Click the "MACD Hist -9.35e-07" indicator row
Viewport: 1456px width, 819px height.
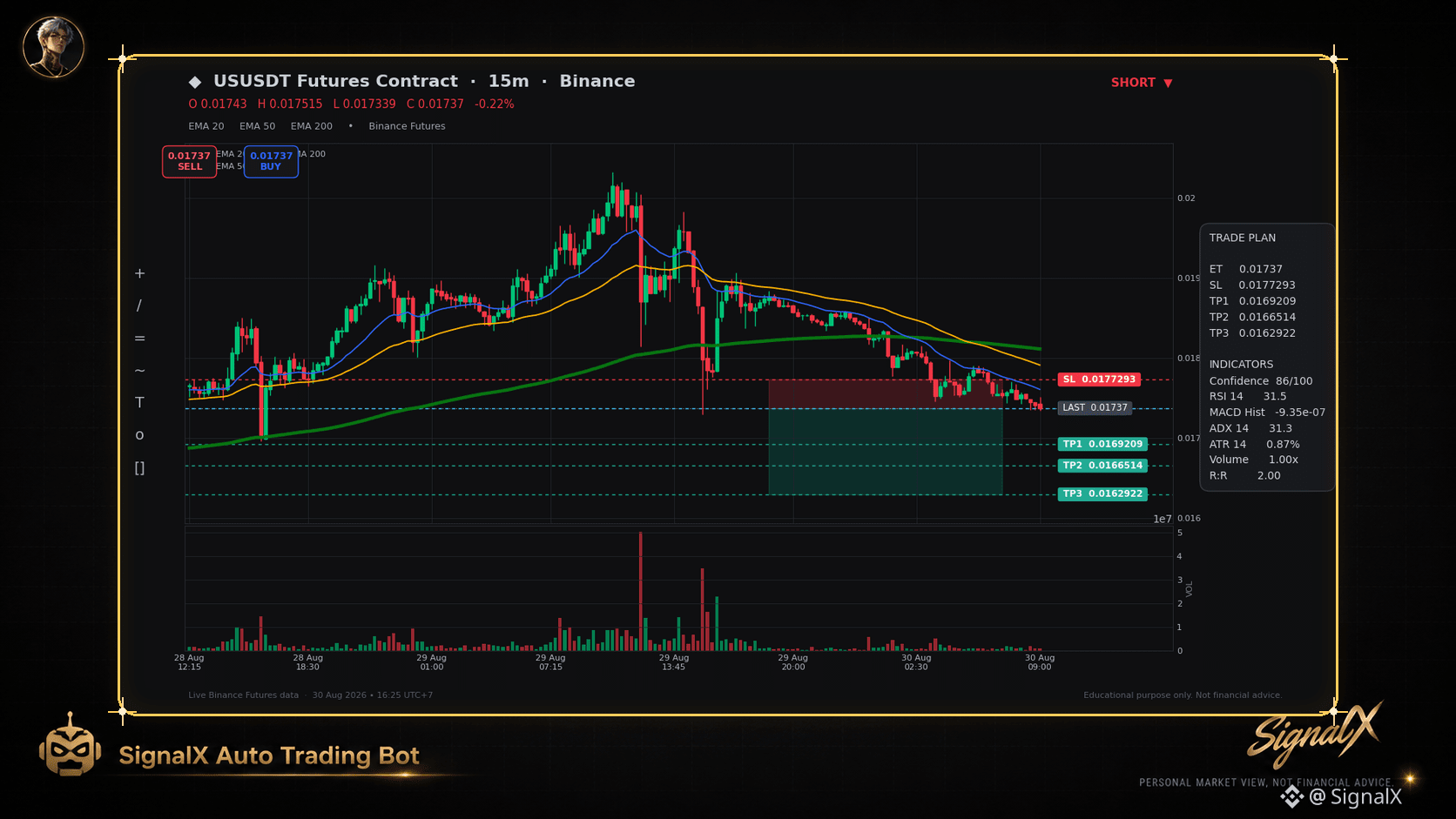tap(1267, 412)
